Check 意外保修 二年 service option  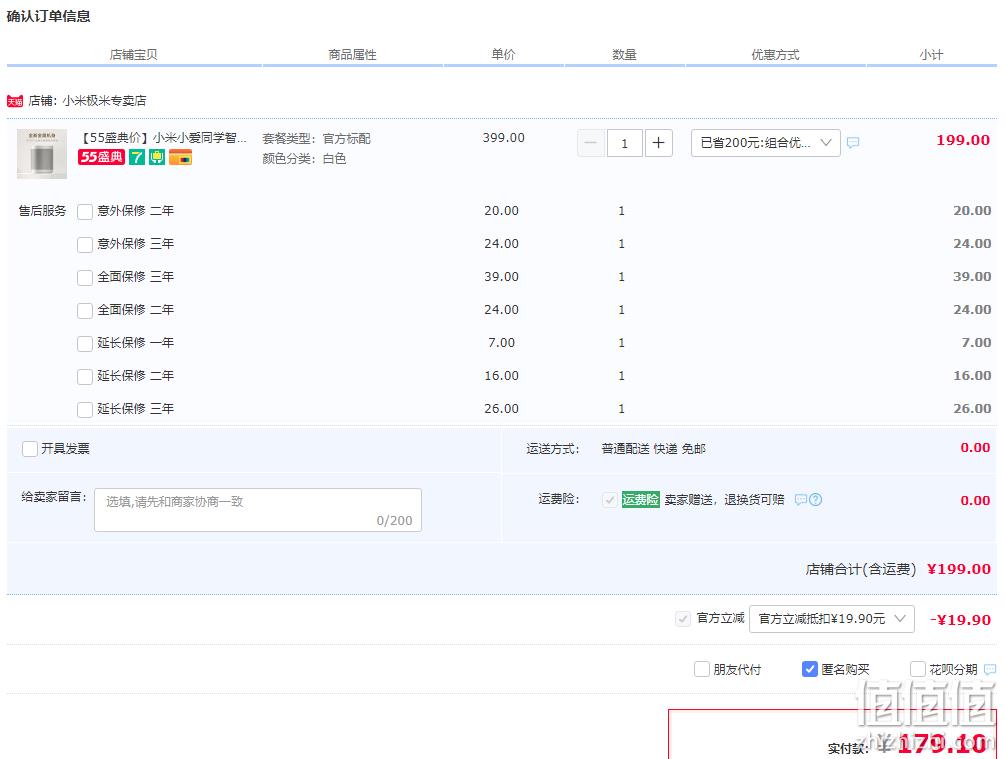pyautogui.click(x=85, y=212)
